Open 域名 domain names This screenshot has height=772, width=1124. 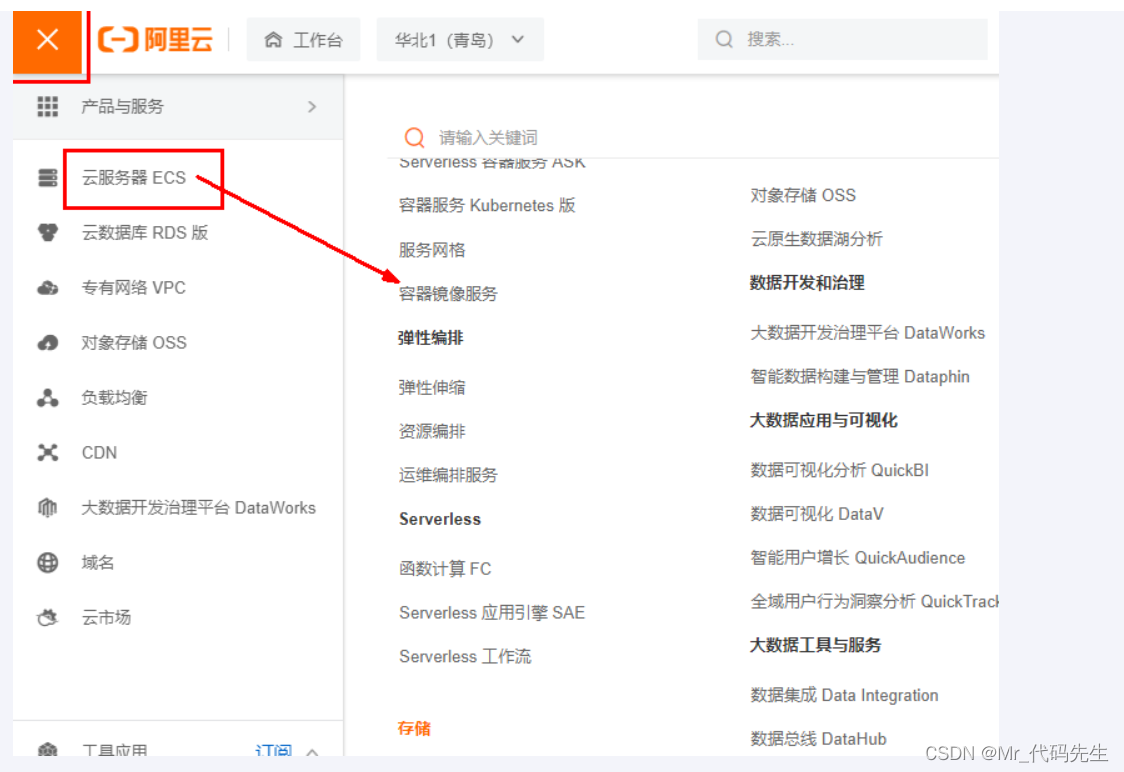click(x=97, y=563)
